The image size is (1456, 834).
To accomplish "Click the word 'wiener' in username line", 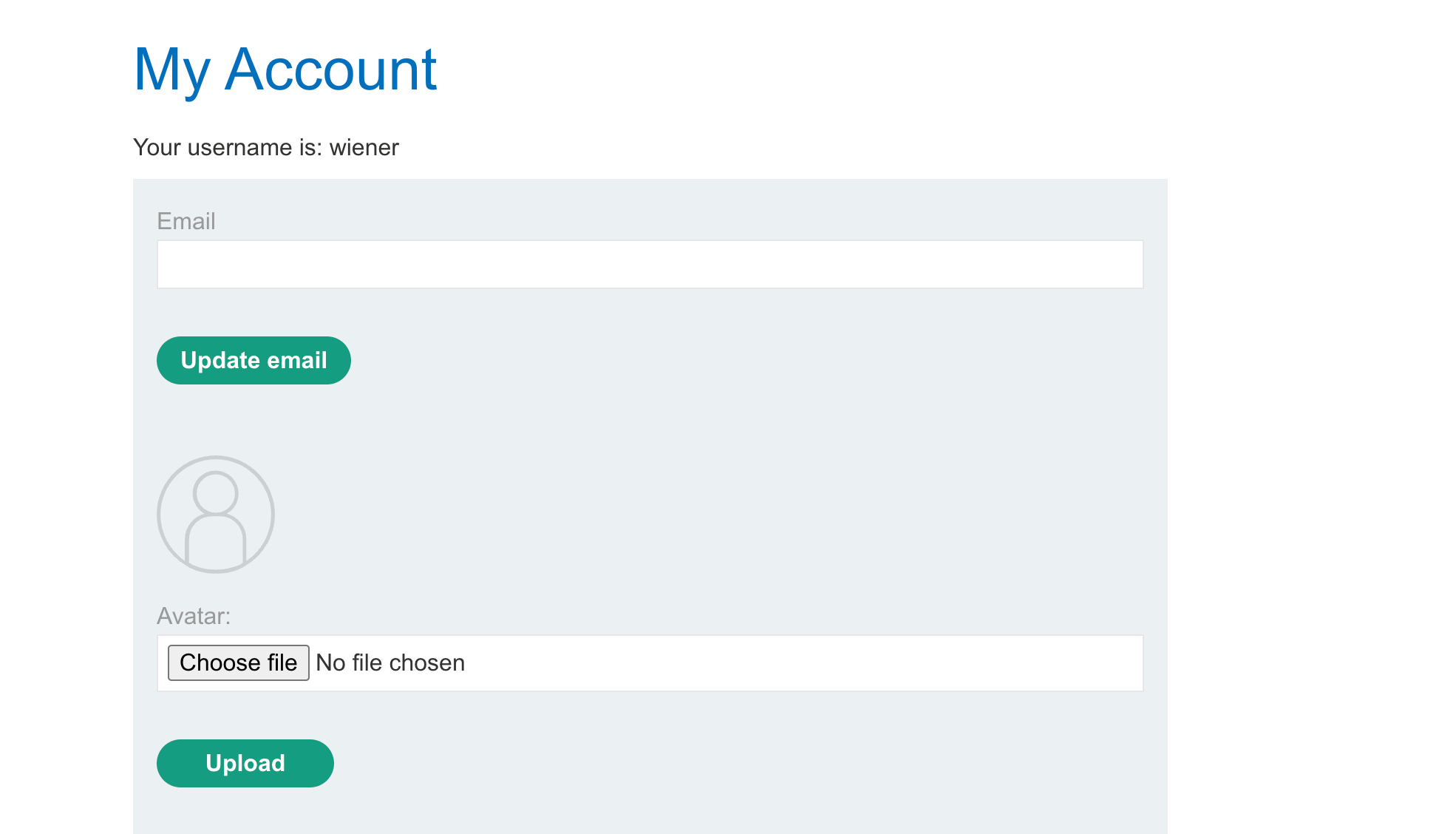I will click(x=364, y=148).
